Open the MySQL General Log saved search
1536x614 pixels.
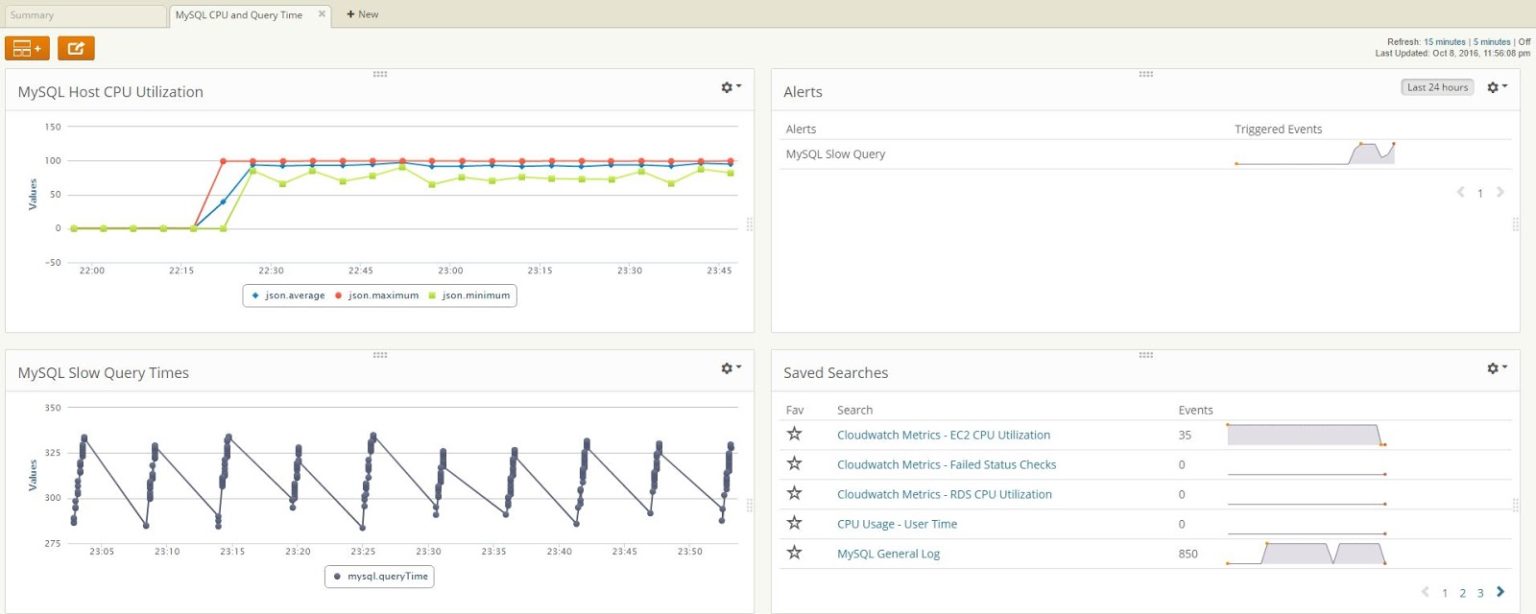click(887, 553)
